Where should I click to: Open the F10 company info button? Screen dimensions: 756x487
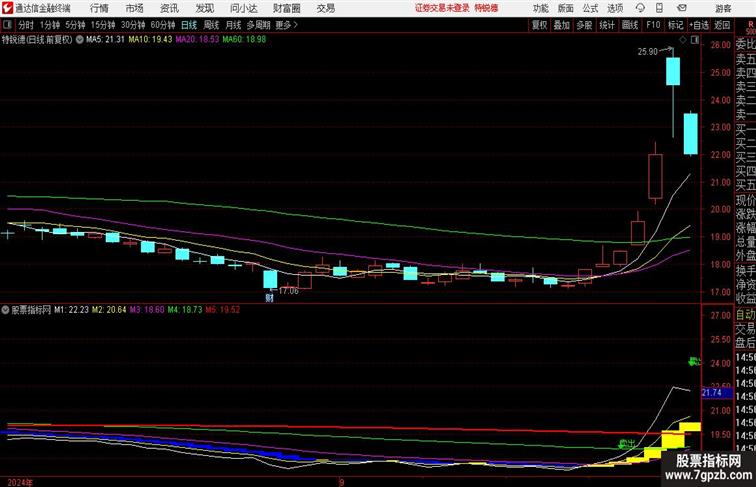pos(653,25)
